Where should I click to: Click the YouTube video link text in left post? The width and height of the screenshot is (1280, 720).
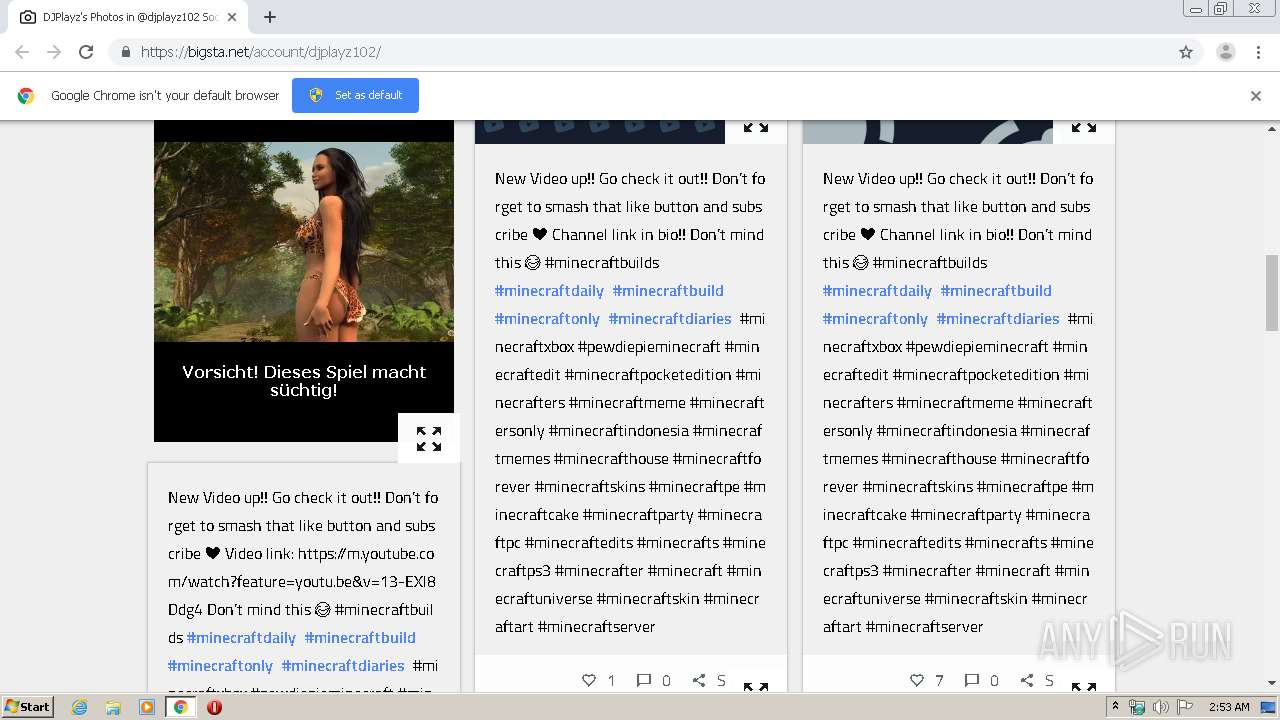pos(302,568)
